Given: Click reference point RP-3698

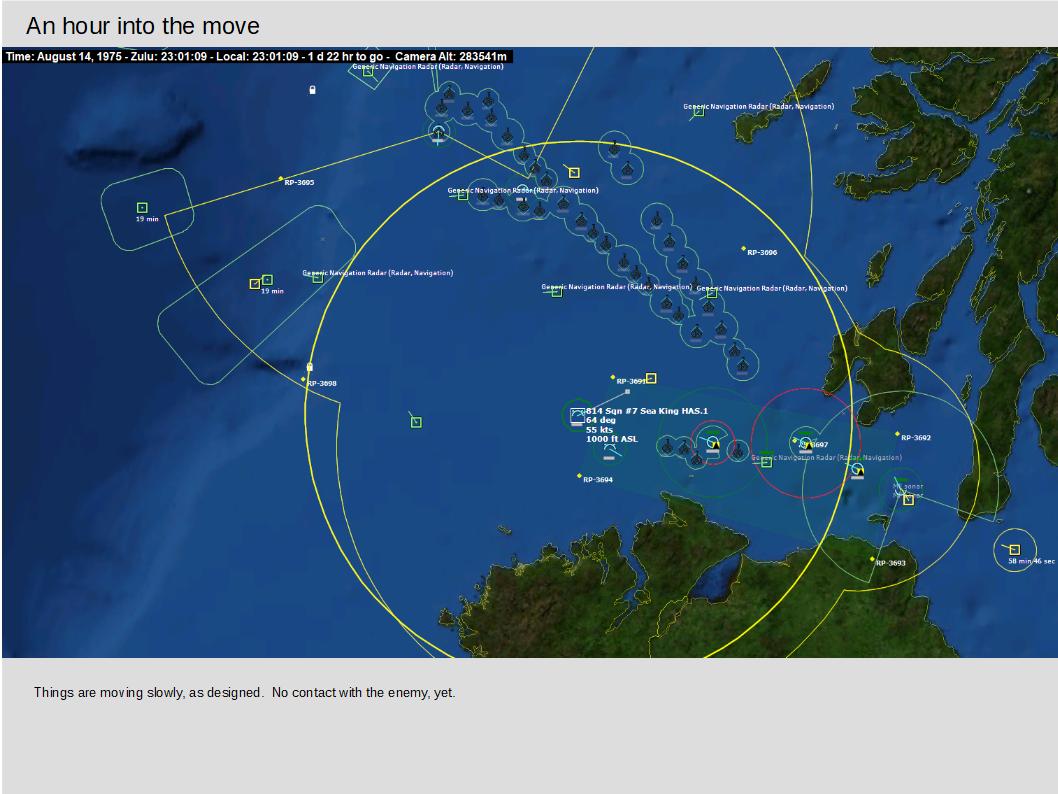Looking at the screenshot, I should (303, 380).
